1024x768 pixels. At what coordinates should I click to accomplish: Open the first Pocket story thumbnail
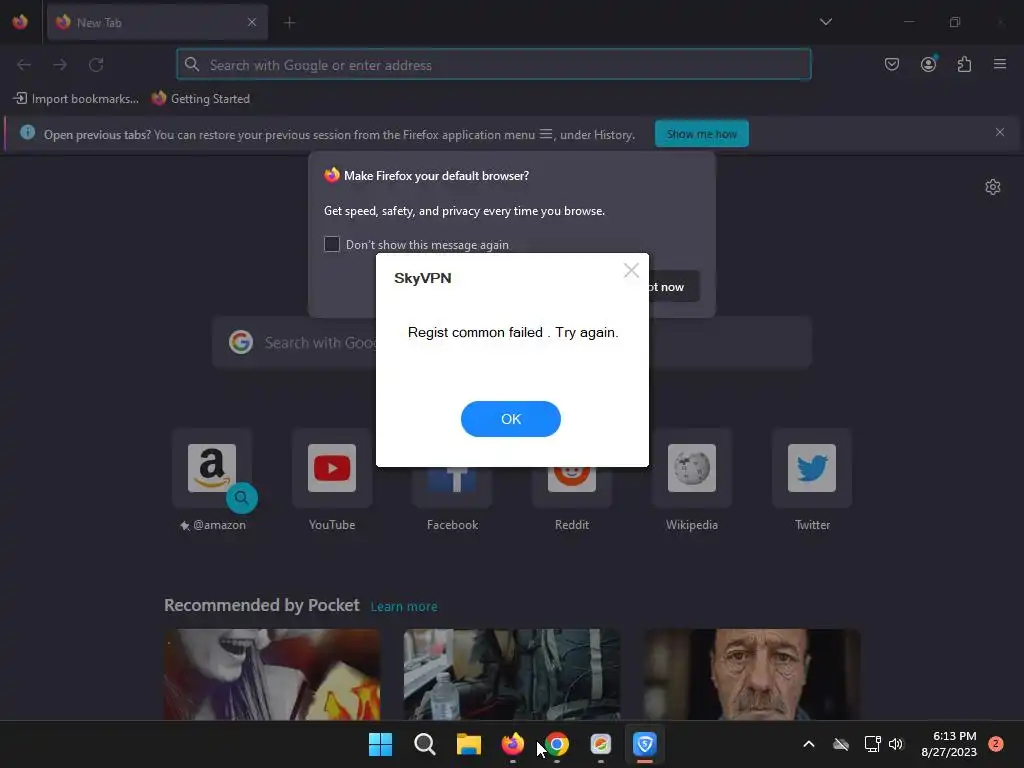click(272, 675)
